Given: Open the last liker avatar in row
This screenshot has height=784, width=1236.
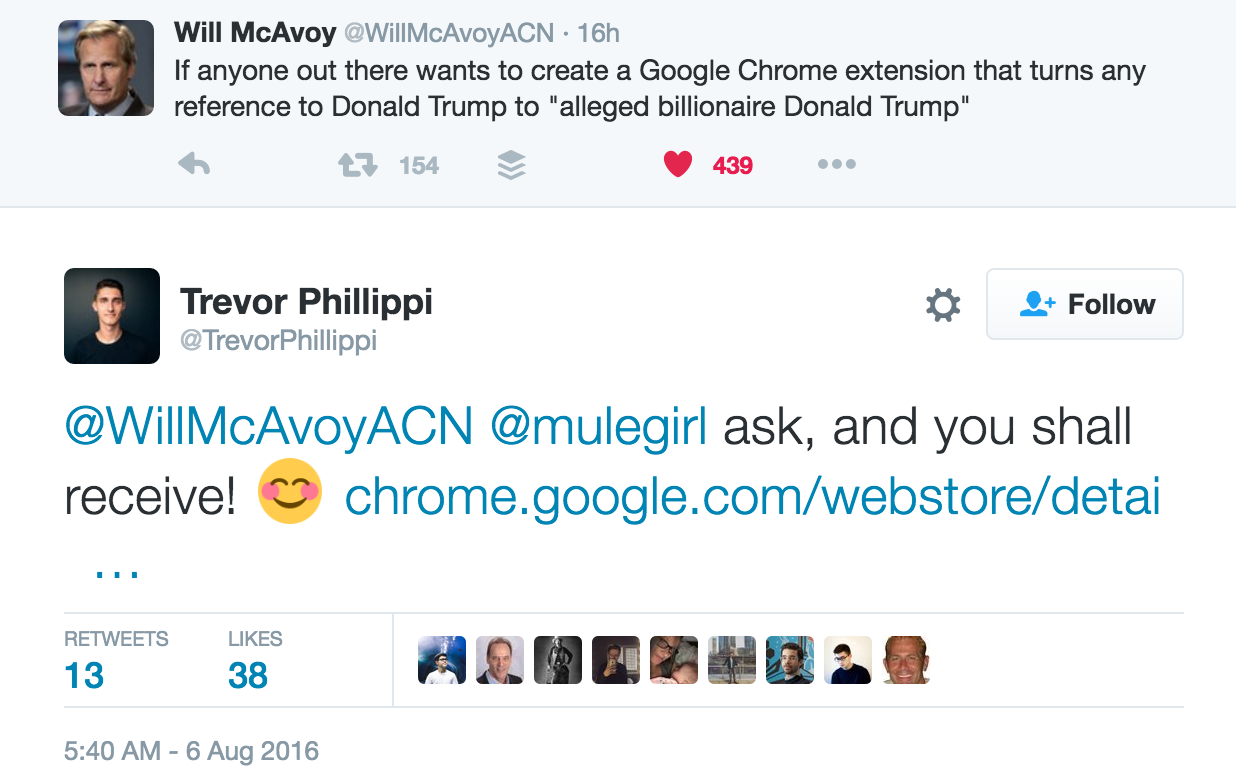Looking at the screenshot, I should point(906,660).
